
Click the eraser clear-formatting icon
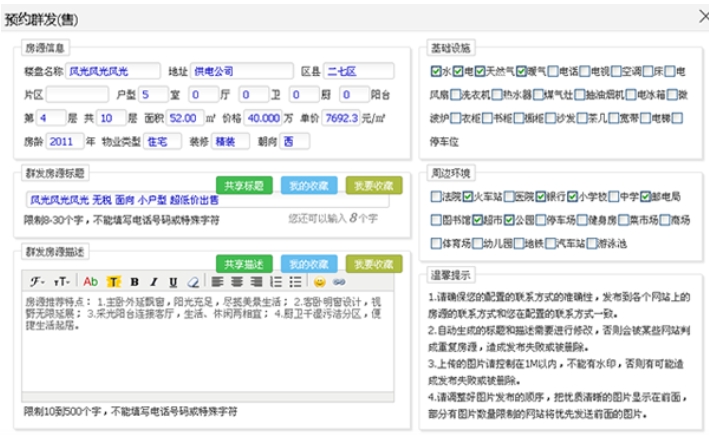pos(191,282)
